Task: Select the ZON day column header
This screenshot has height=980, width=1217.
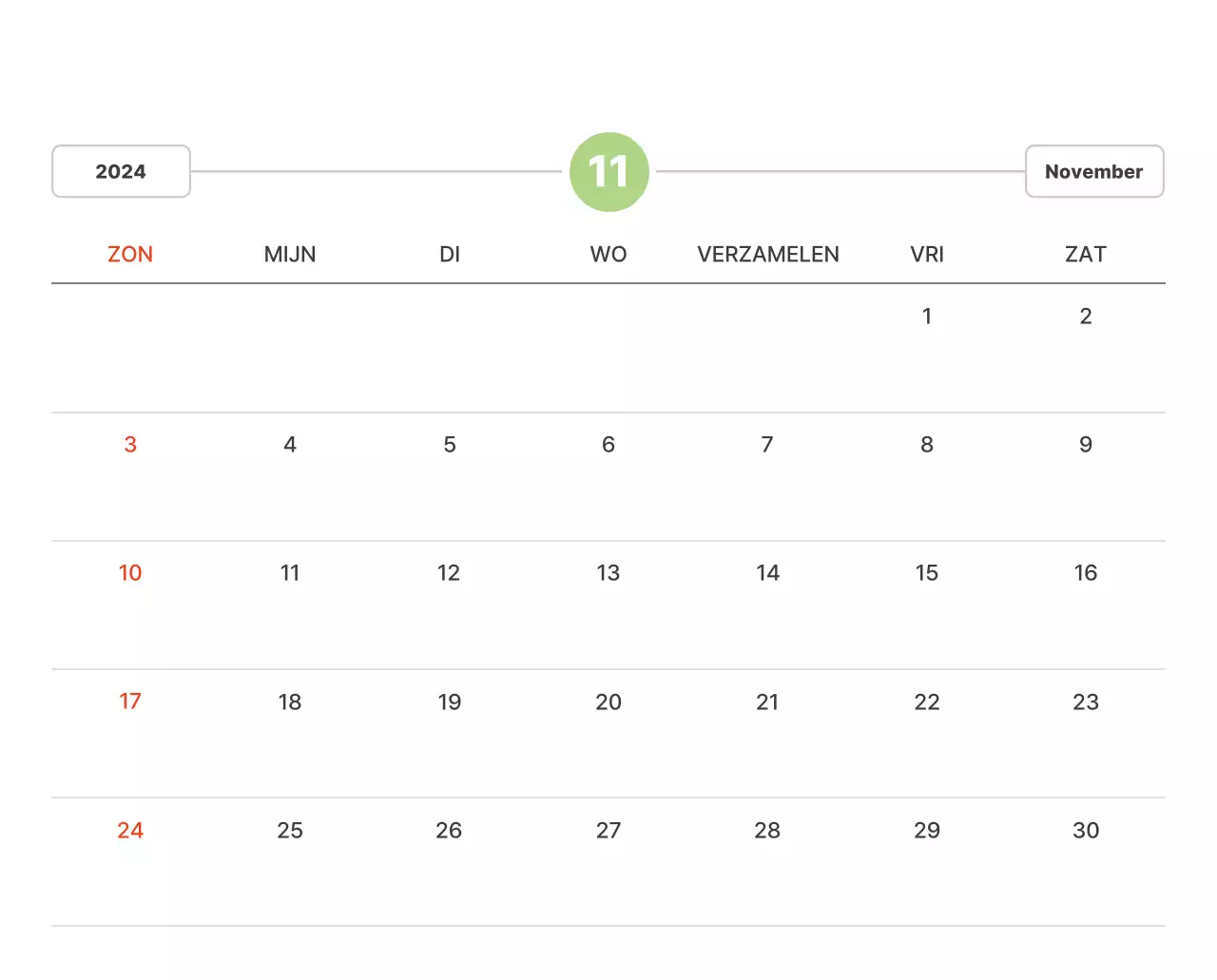Action: point(130,254)
